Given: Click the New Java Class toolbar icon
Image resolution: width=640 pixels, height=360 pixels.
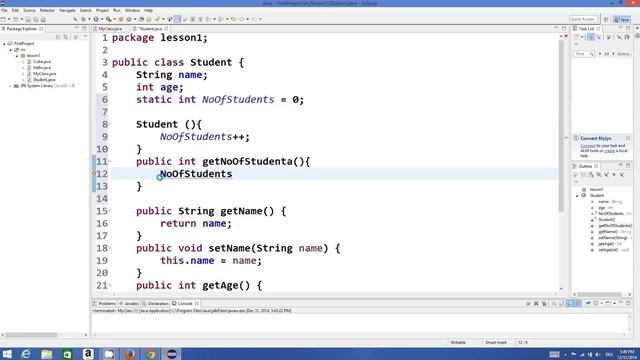Looking at the screenshot, I should click(129, 19).
